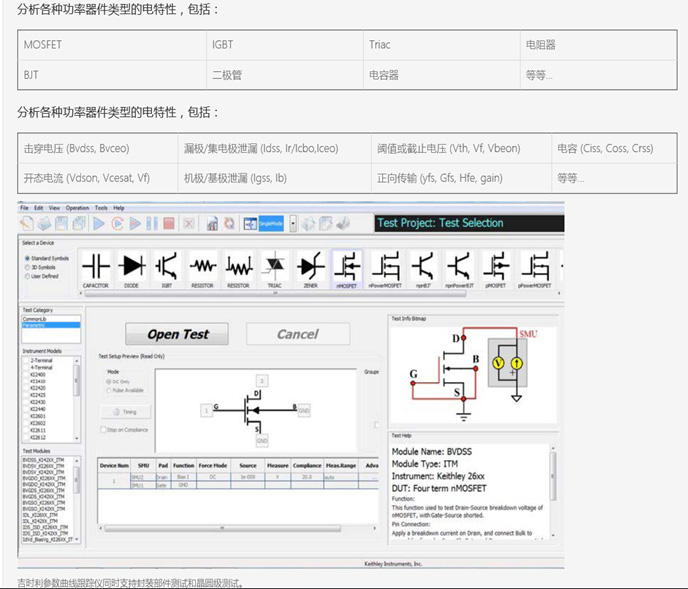
Task: Select the ZENER diode symbol
Action: pos(310,266)
